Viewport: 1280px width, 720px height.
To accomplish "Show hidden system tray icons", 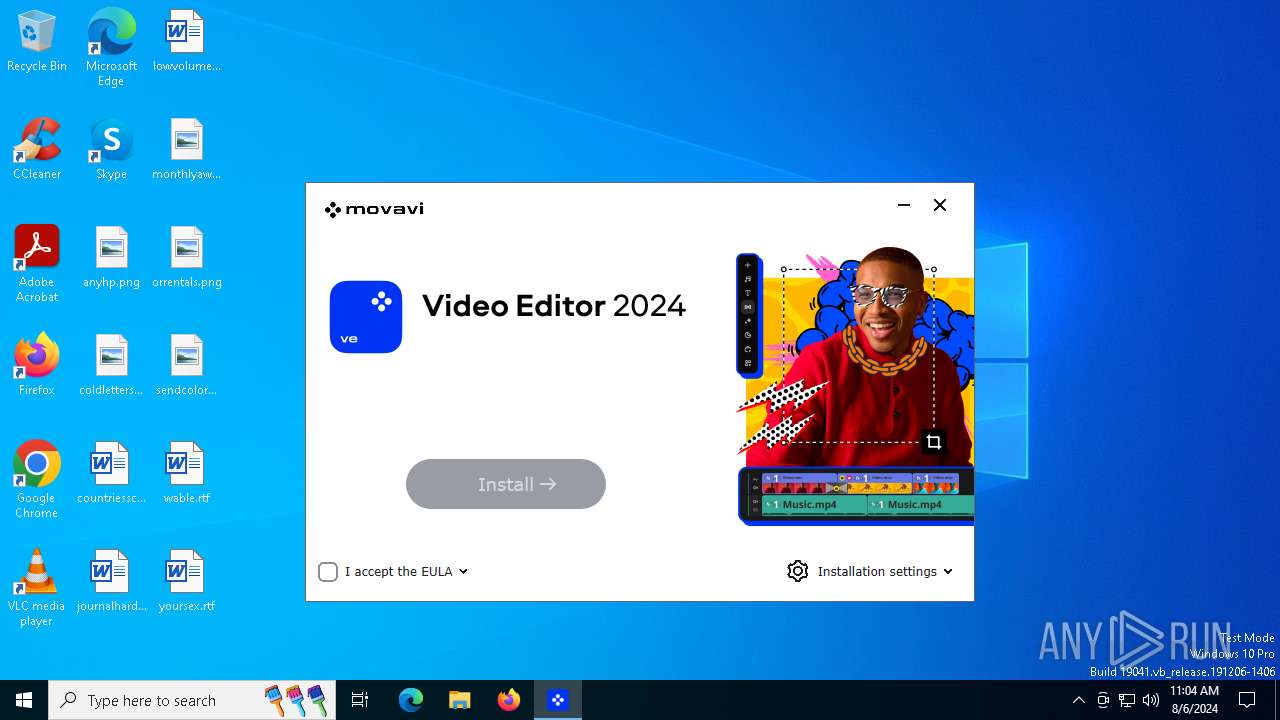I will click(1078, 700).
